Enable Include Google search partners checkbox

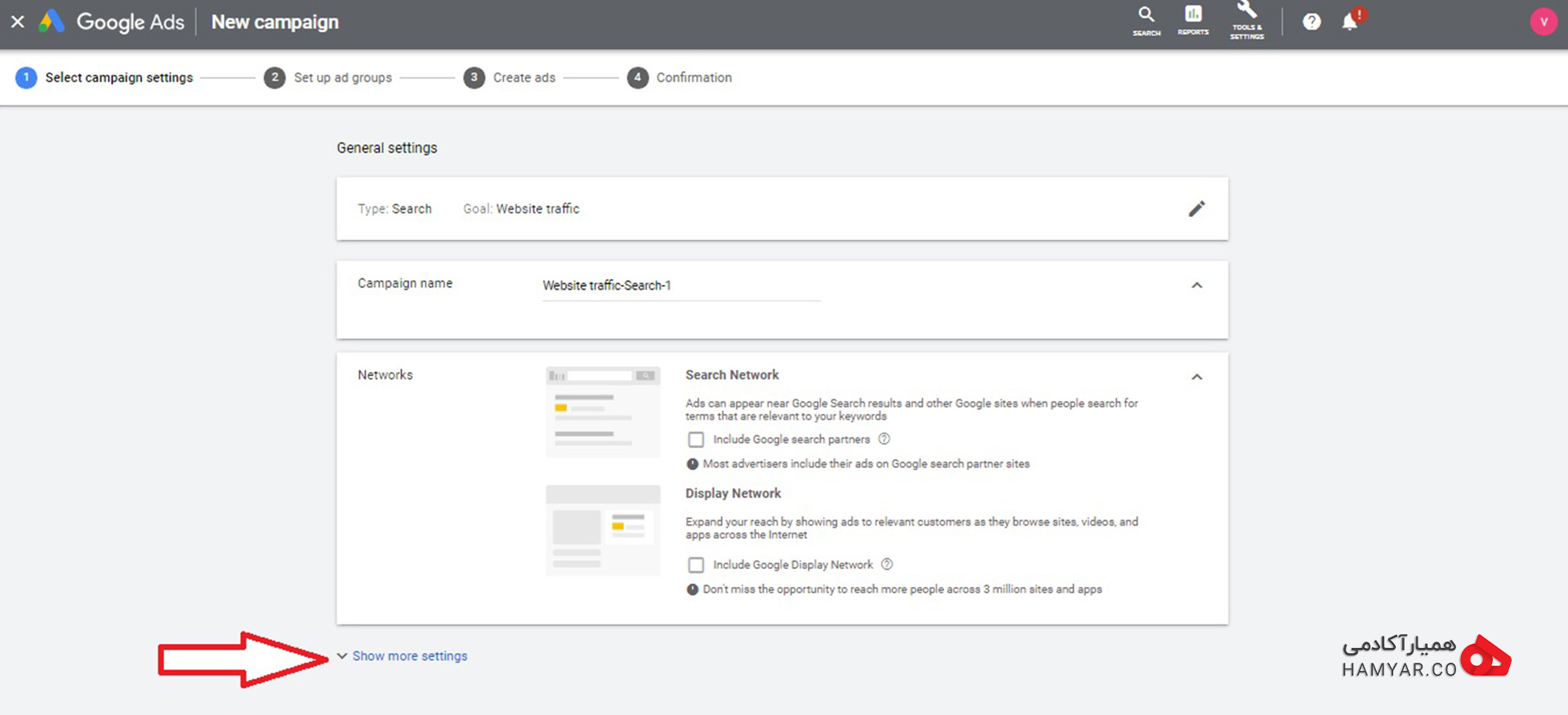[696, 440]
